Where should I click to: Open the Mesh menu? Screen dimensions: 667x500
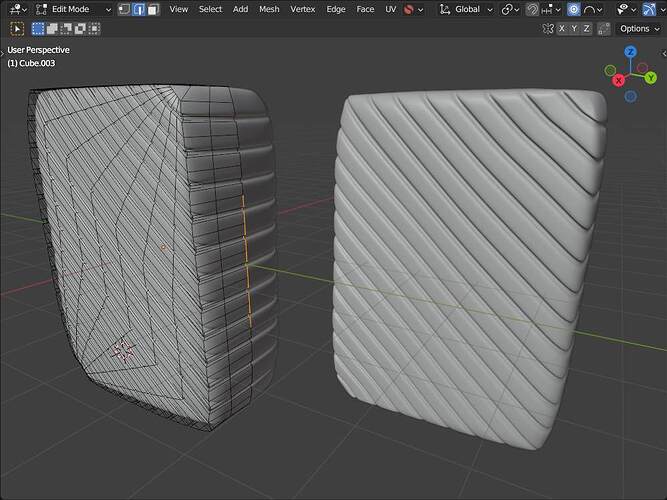pyautogui.click(x=269, y=9)
